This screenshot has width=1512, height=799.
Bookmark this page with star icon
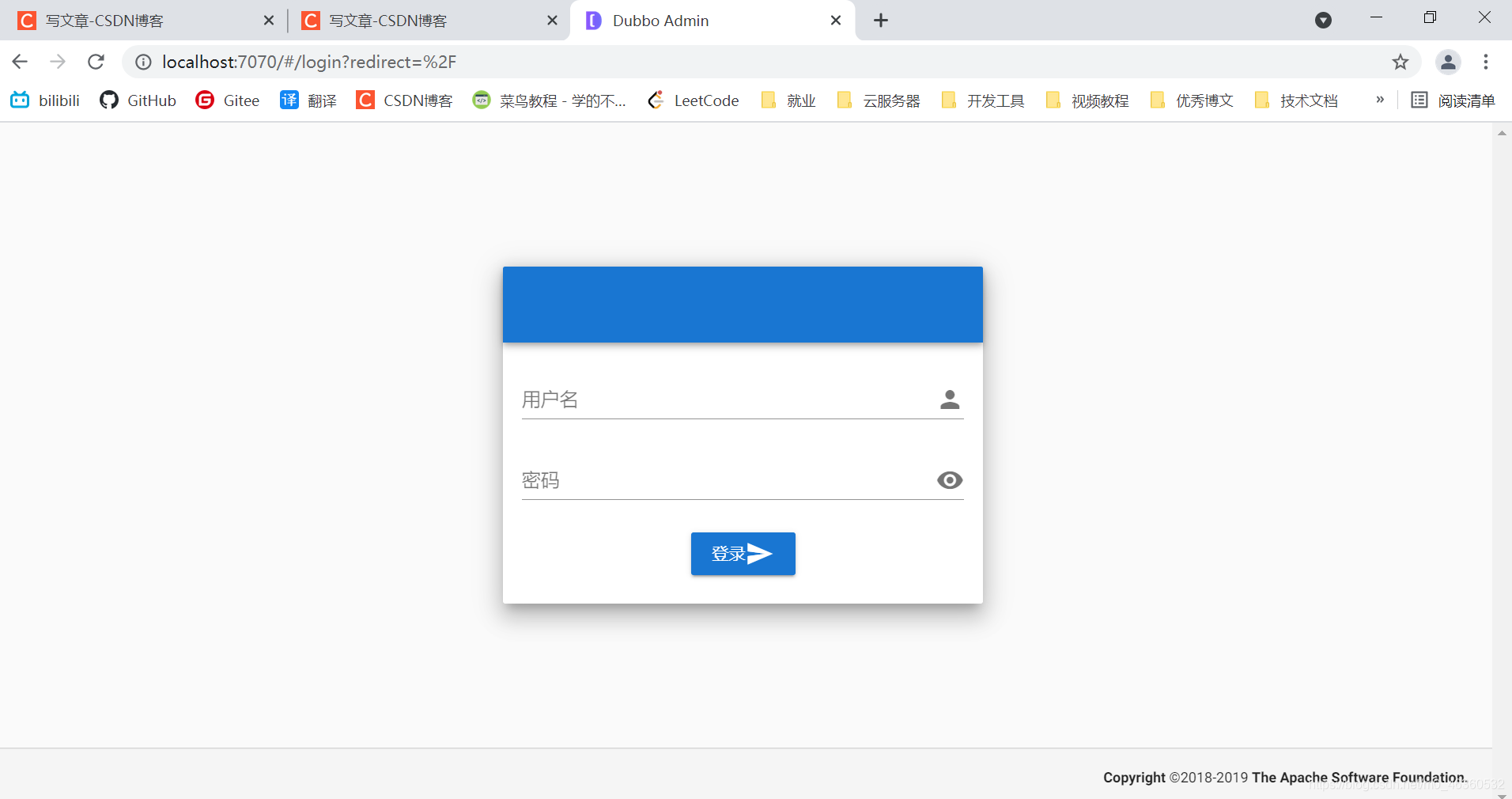point(1400,62)
